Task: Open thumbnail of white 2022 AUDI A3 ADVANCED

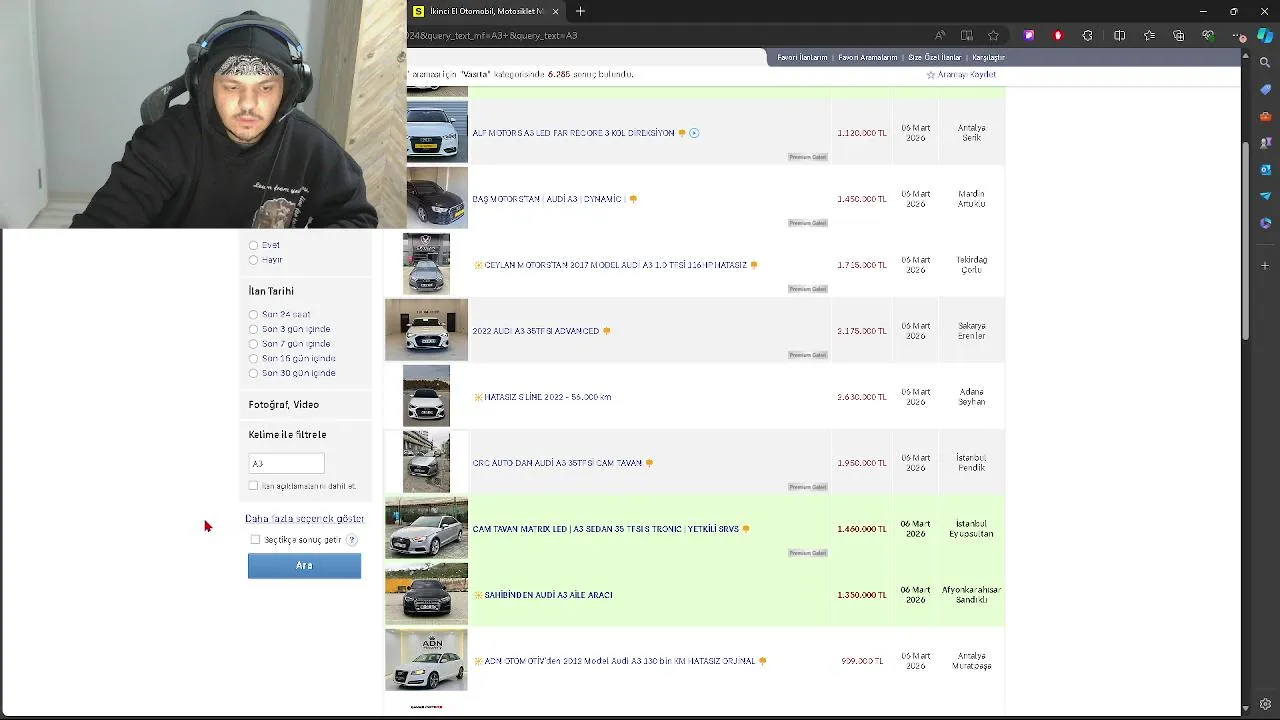Action: (426, 330)
